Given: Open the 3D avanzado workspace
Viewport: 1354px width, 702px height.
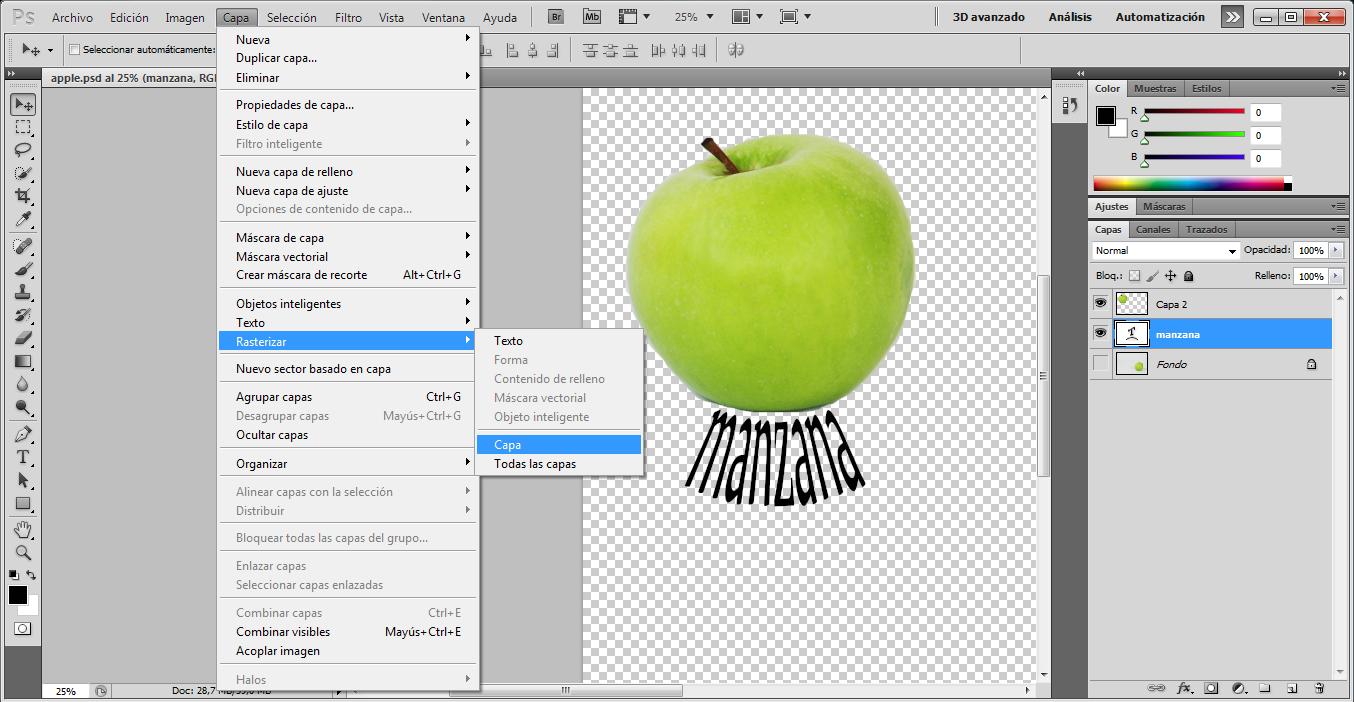Looking at the screenshot, I should (988, 17).
